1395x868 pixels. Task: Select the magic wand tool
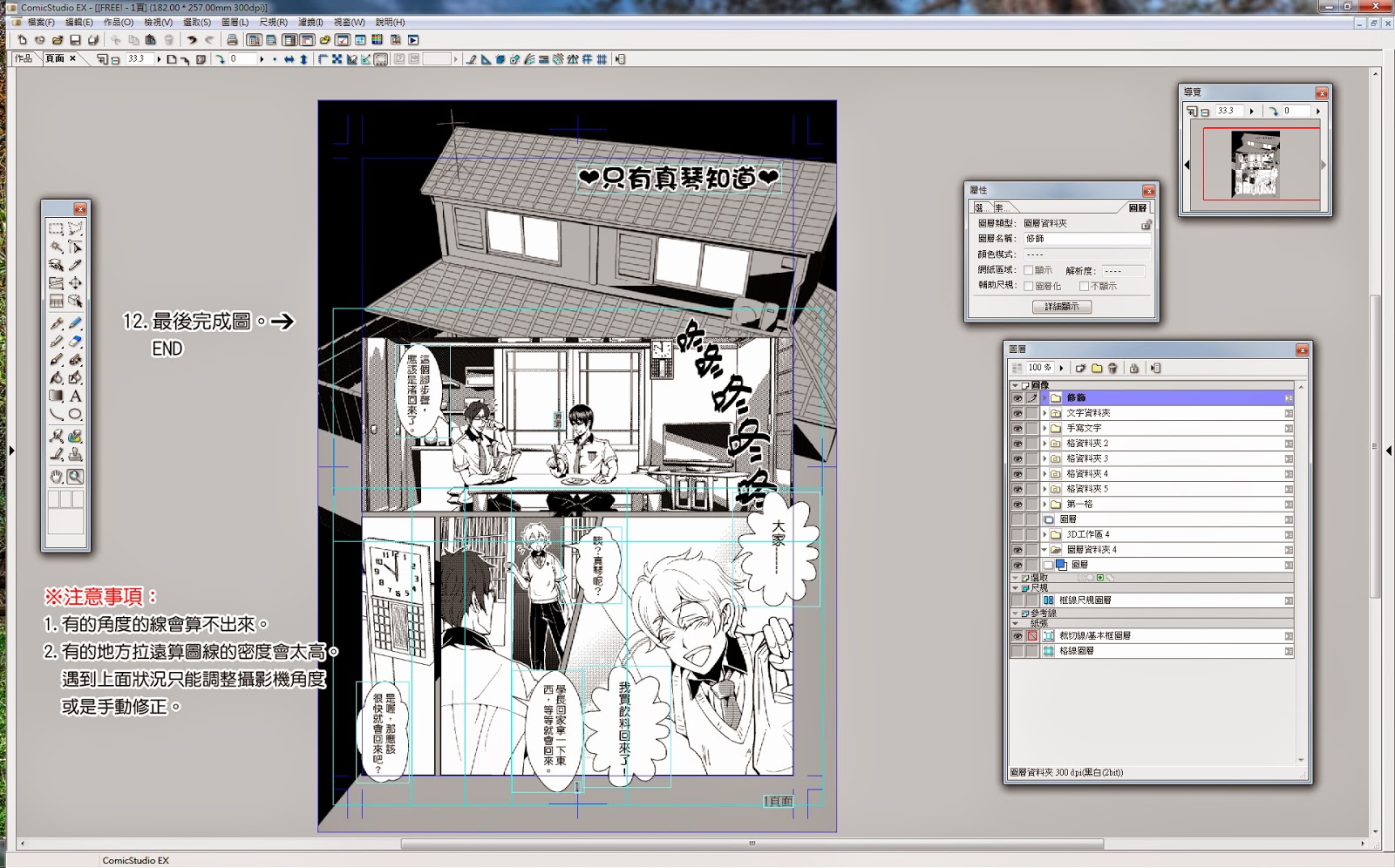pos(56,248)
